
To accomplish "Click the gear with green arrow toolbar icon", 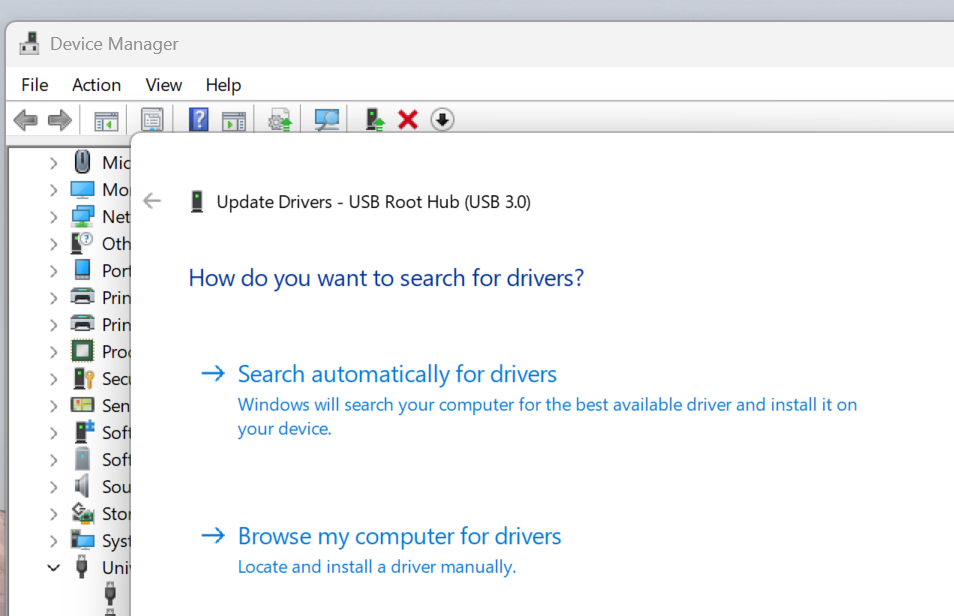I will [x=280, y=121].
